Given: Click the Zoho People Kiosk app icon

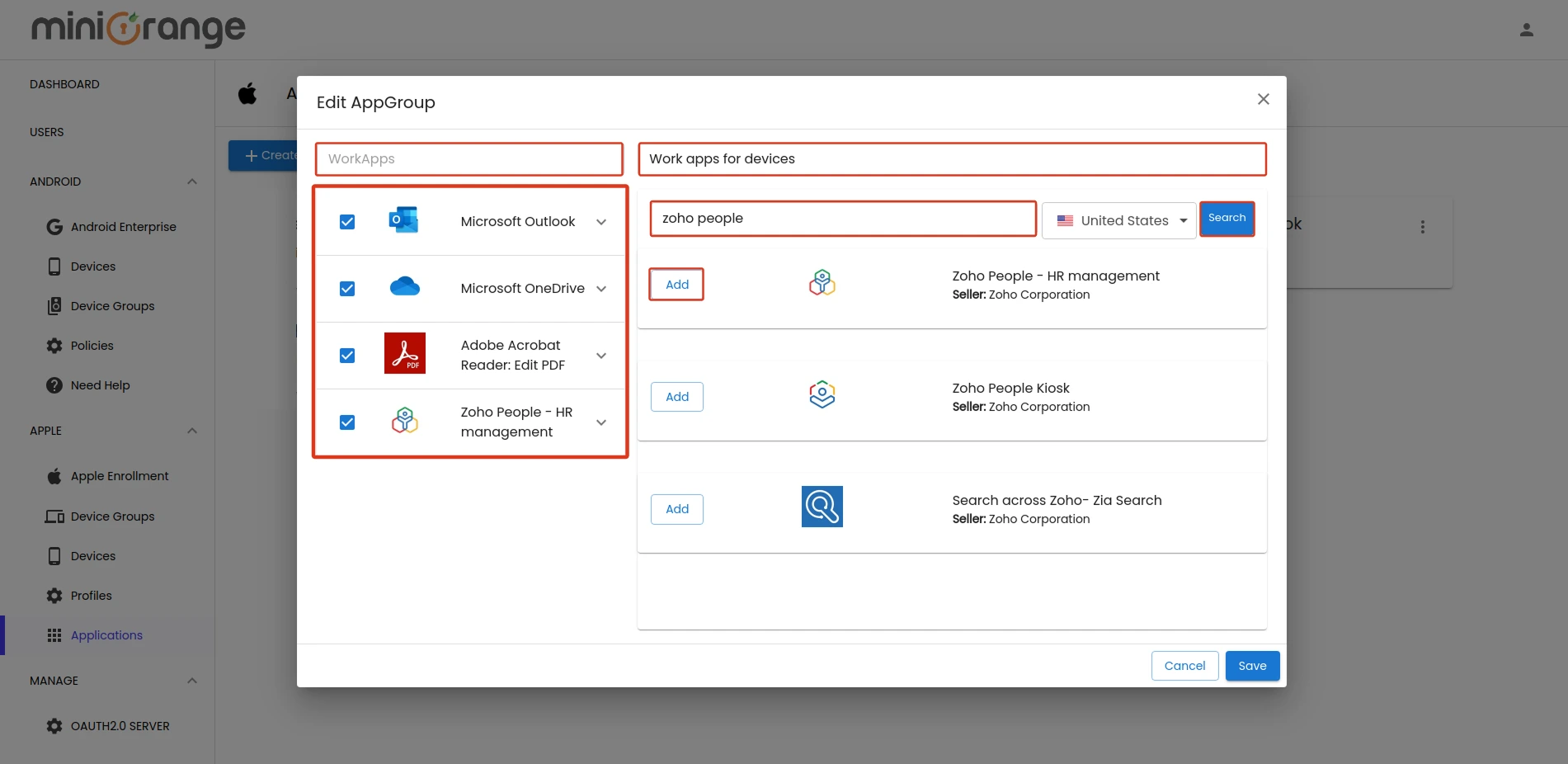Looking at the screenshot, I should 822,394.
